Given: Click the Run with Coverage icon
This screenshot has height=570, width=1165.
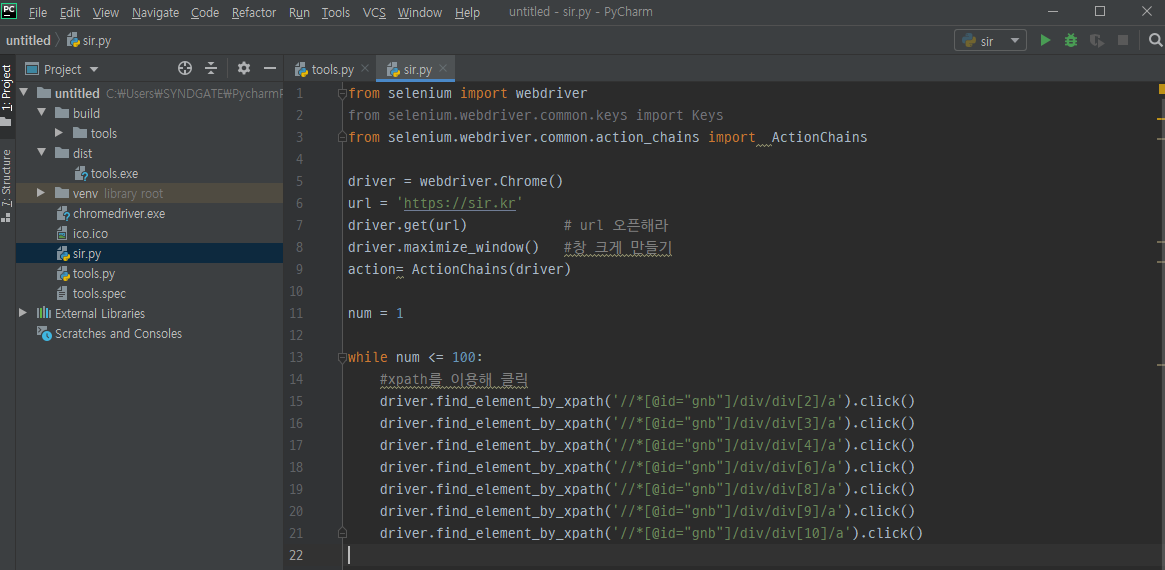Looking at the screenshot, I should 1097,40.
